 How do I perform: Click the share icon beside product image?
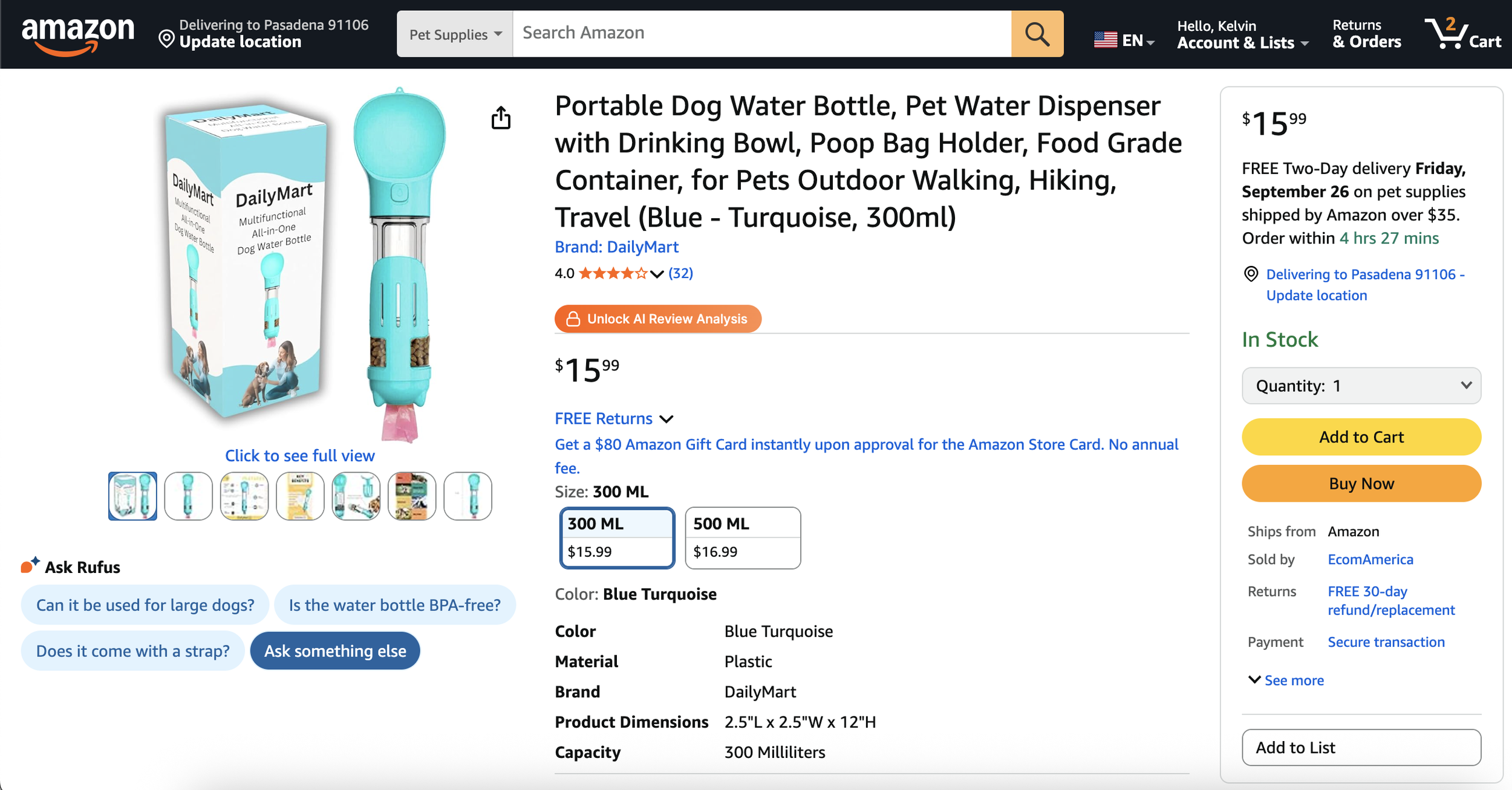pos(501,118)
